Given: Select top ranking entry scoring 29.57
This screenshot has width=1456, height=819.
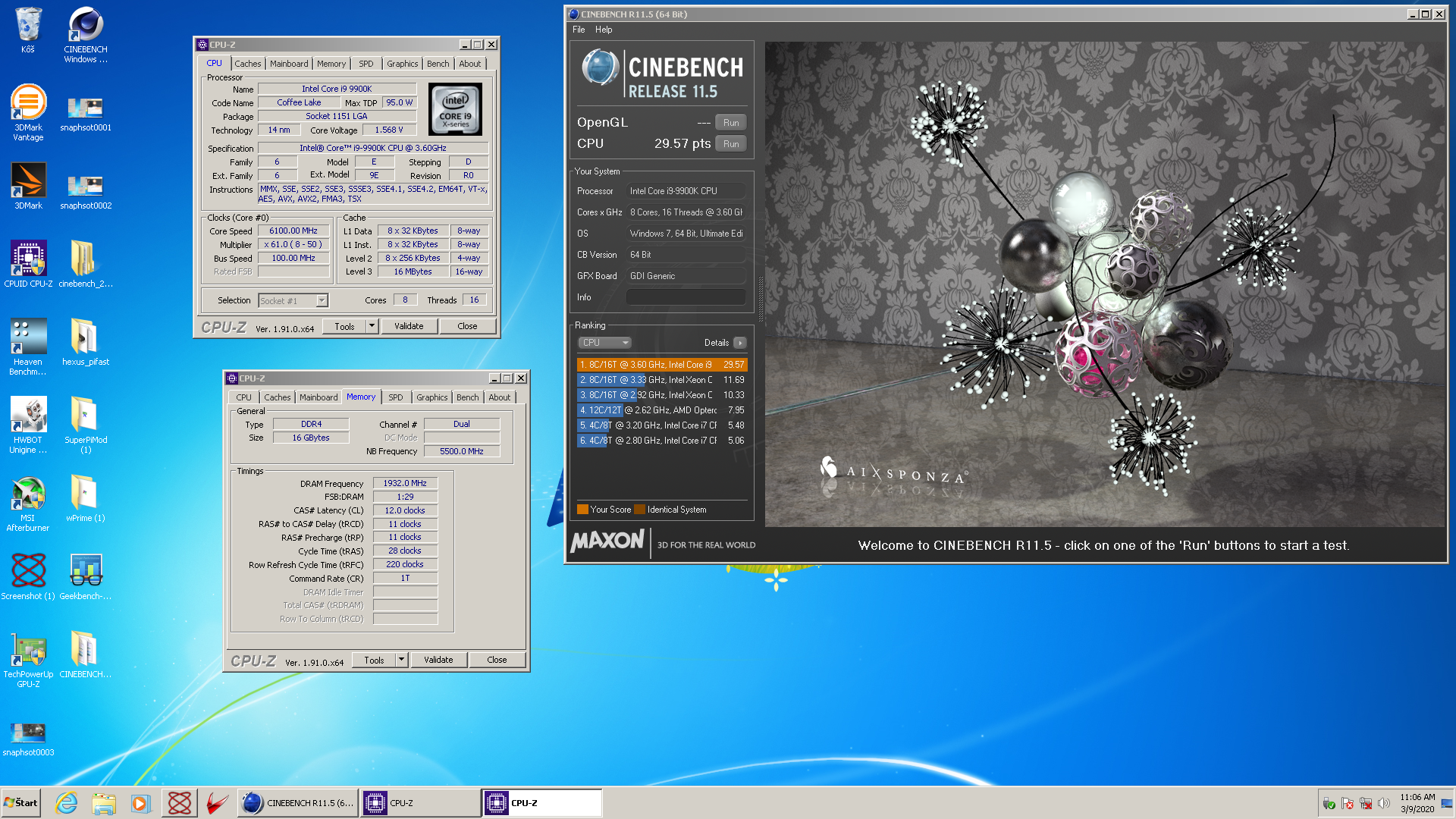Looking at the screenshot, I should (662, 365).
